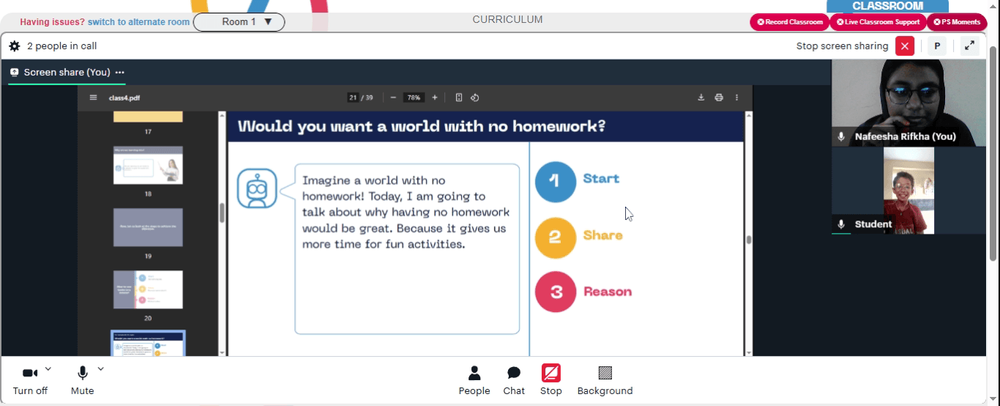Click the blue number 1 Start circle

[x=555, y=182]
